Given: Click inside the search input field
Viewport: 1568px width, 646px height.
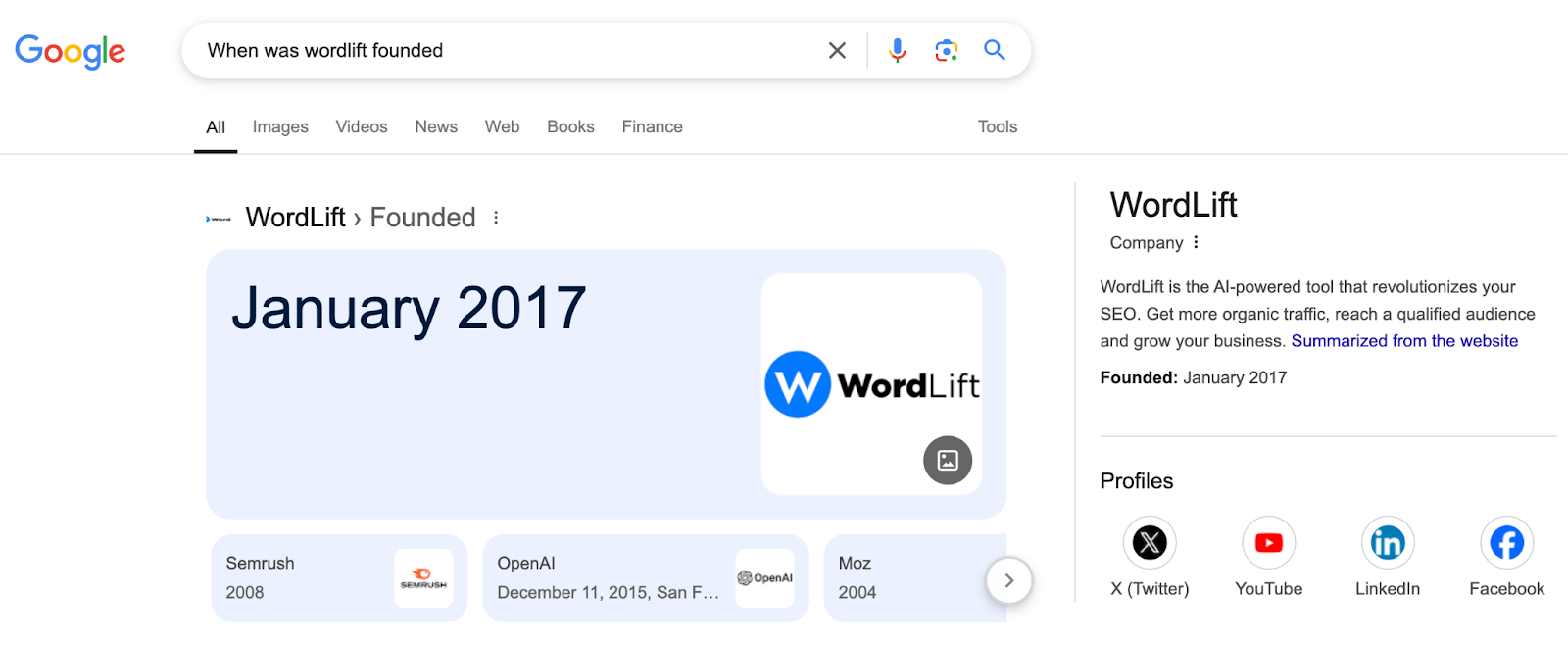Looking at the screenshot, I should tap(490, 50).
